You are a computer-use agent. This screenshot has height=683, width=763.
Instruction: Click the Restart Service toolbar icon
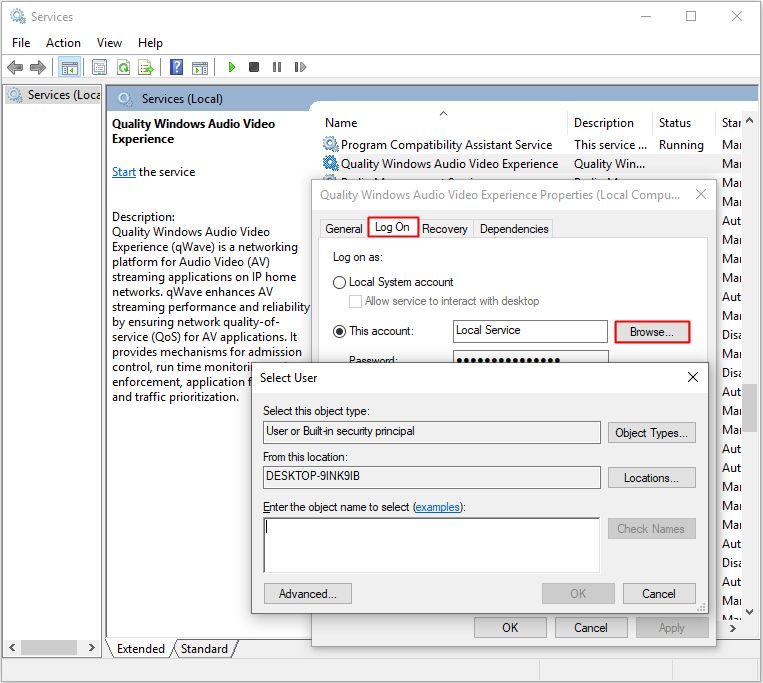coord(300,67)
